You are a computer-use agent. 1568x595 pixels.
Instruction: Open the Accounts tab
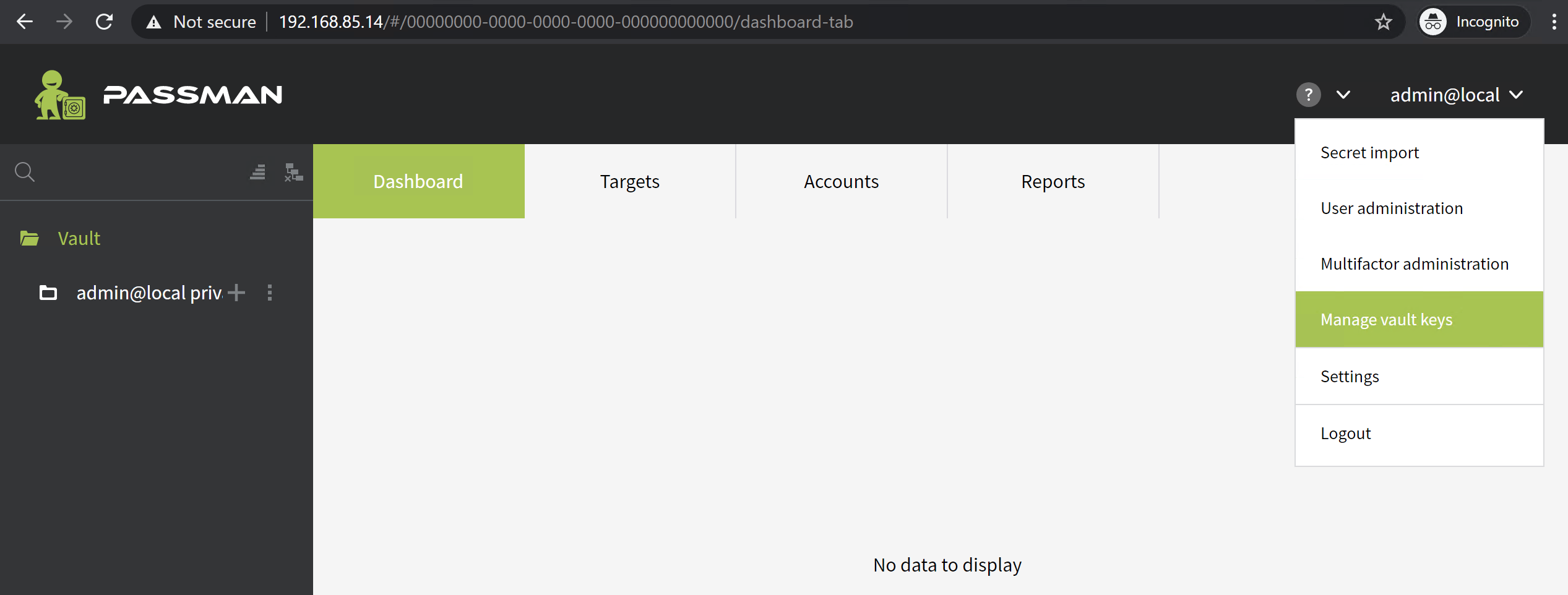(x=841, y=181)
